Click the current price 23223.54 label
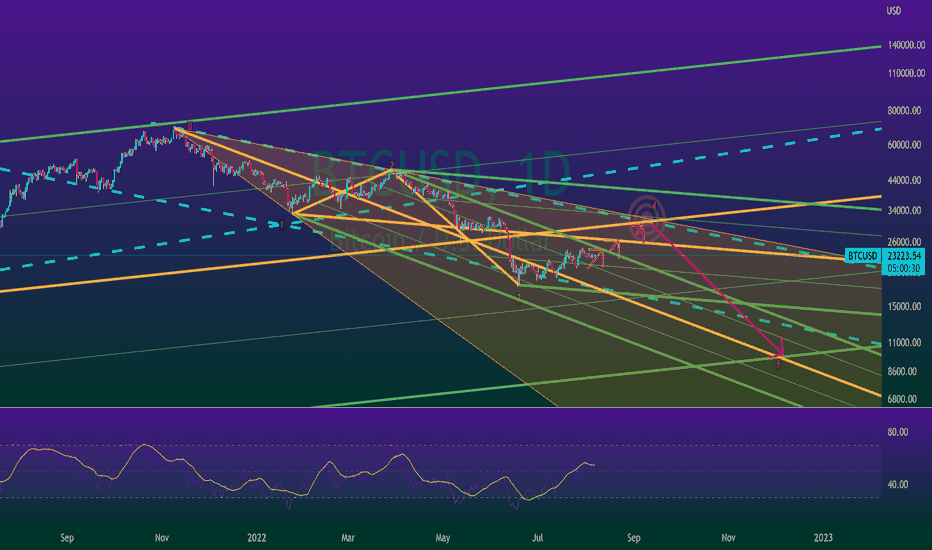 tap(904, 256)
